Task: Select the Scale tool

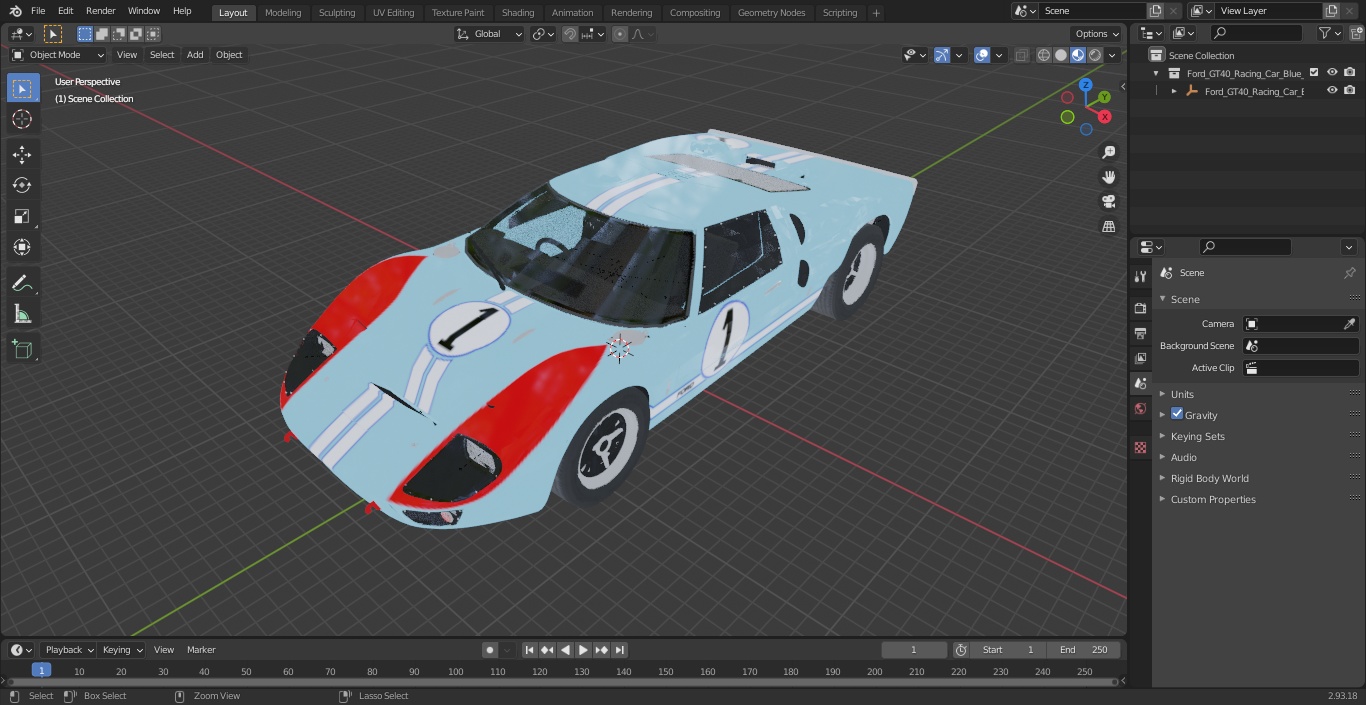Action: 22,216
